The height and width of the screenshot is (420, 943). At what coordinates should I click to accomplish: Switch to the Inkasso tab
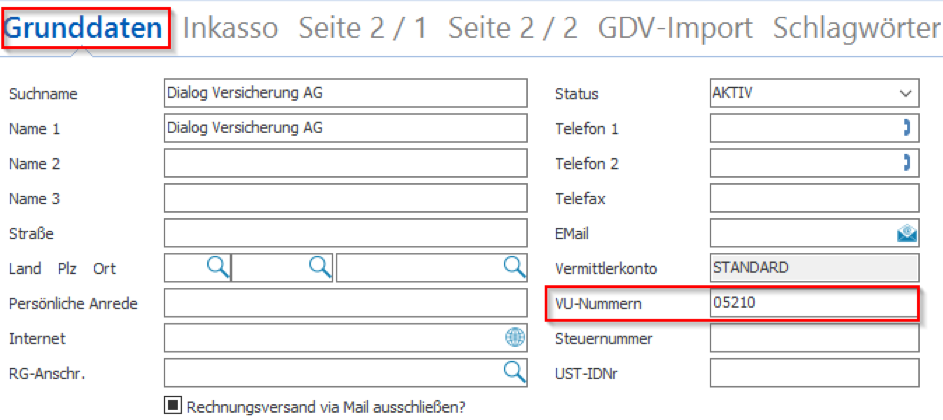click(231, 29)
